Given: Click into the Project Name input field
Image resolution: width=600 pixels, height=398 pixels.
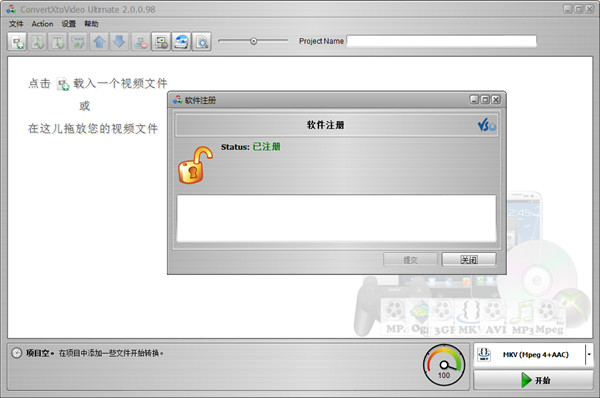Looking at the screenshot, I should [x=442, y=41].
